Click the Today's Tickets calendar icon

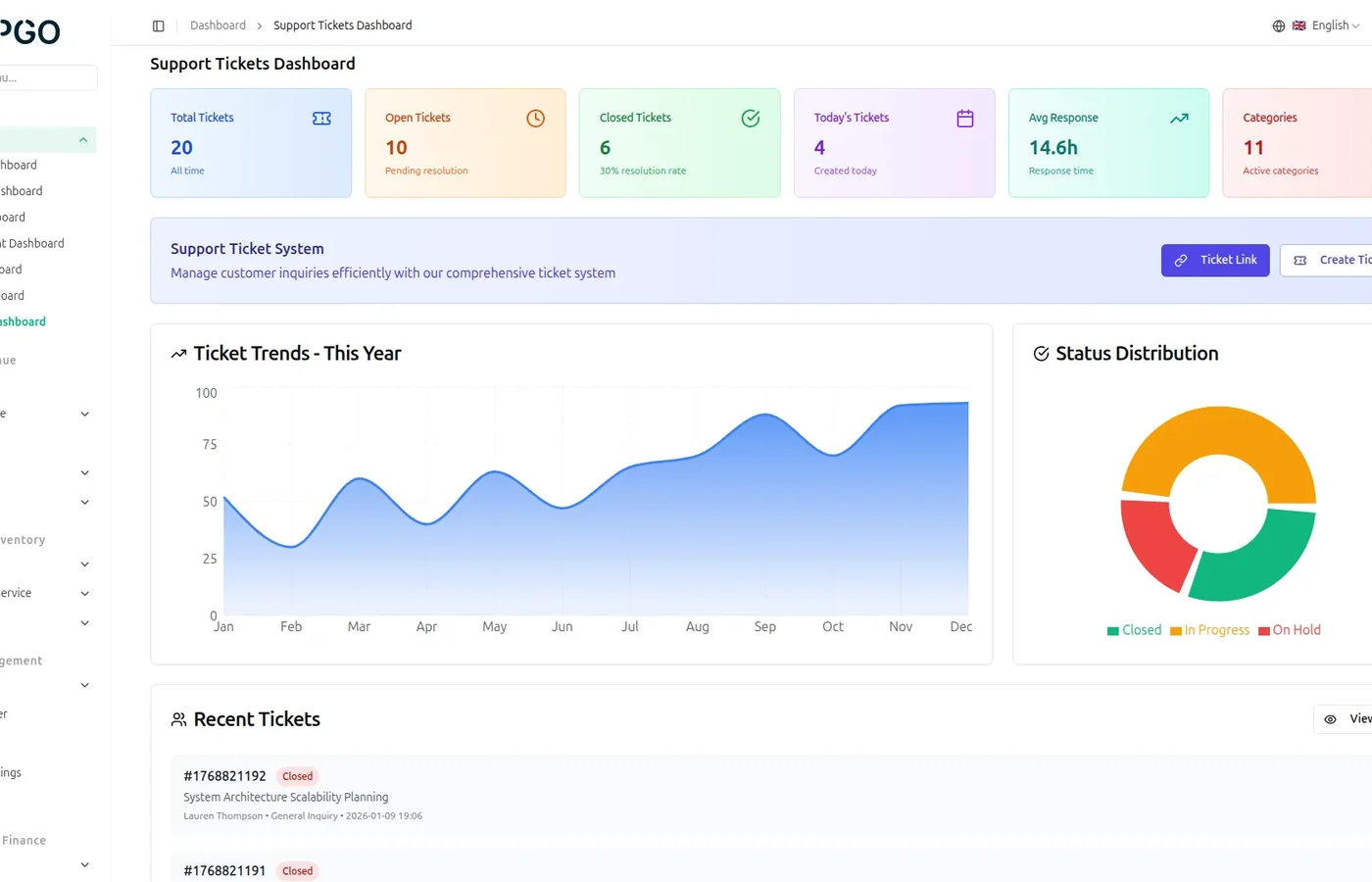coord(965,119)
